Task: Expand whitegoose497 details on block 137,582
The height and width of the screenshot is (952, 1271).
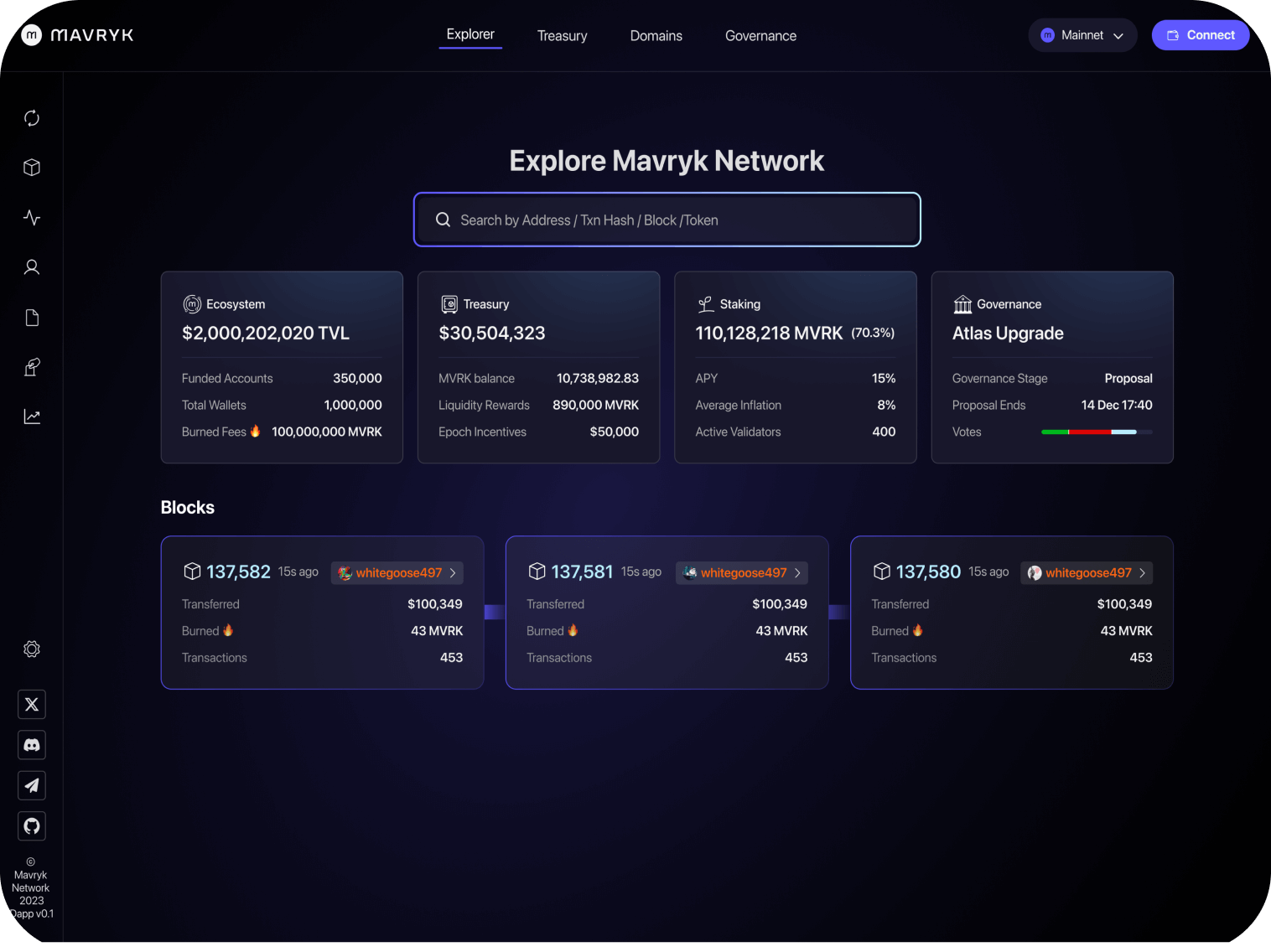Action: (x=397, y=572)
